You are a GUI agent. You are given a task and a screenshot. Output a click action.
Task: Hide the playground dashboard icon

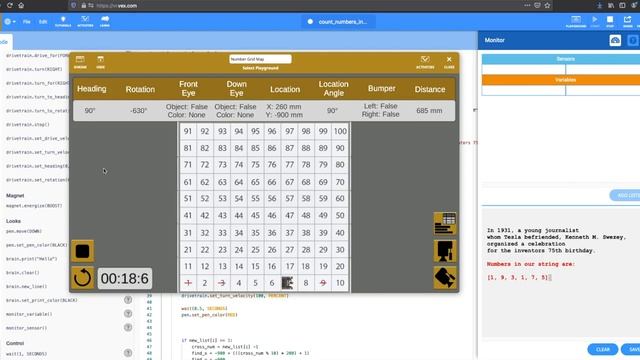100,62
